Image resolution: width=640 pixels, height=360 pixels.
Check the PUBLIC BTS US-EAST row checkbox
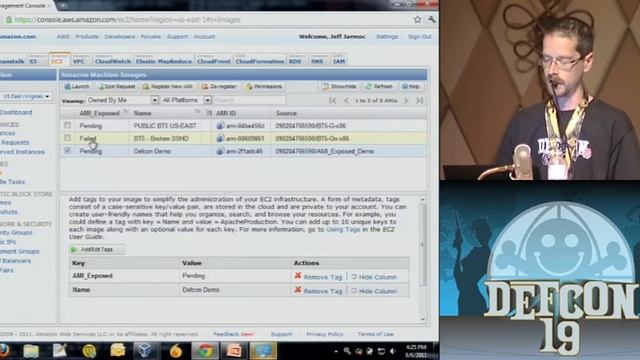click(x=67, y=125)
